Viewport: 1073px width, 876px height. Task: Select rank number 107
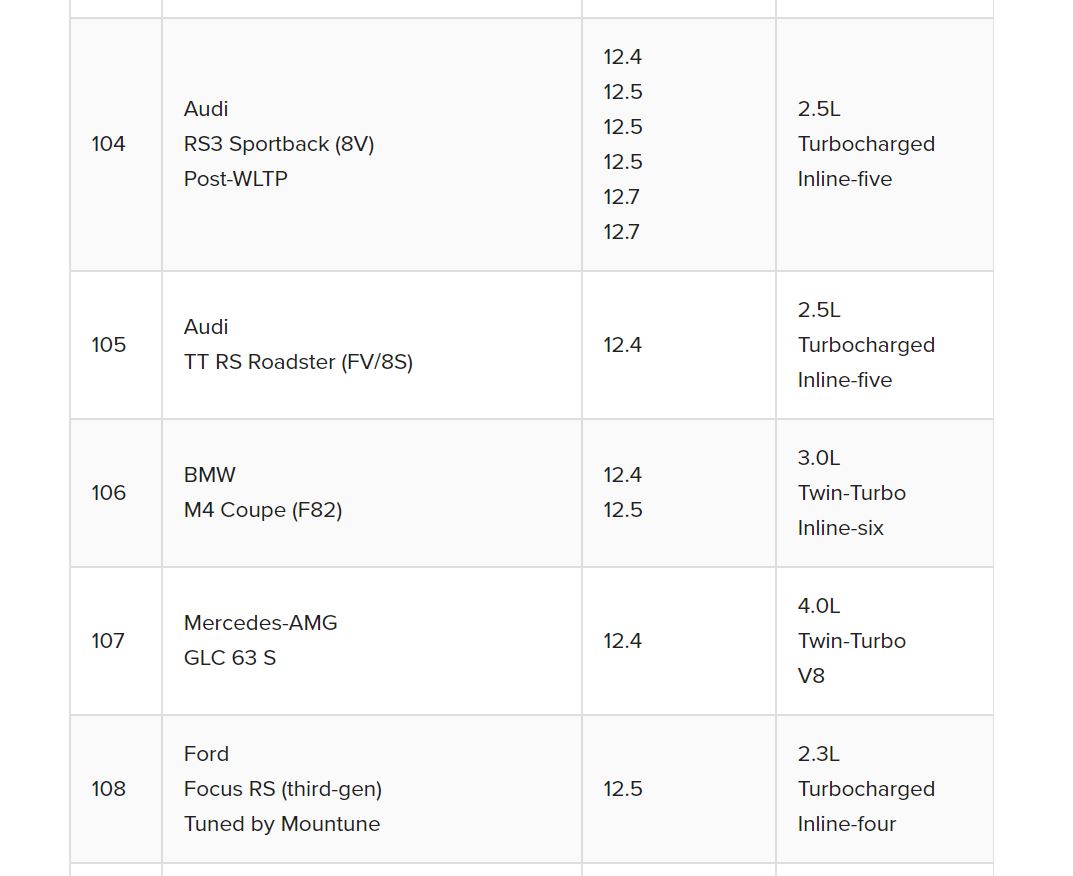click(108, 641)
